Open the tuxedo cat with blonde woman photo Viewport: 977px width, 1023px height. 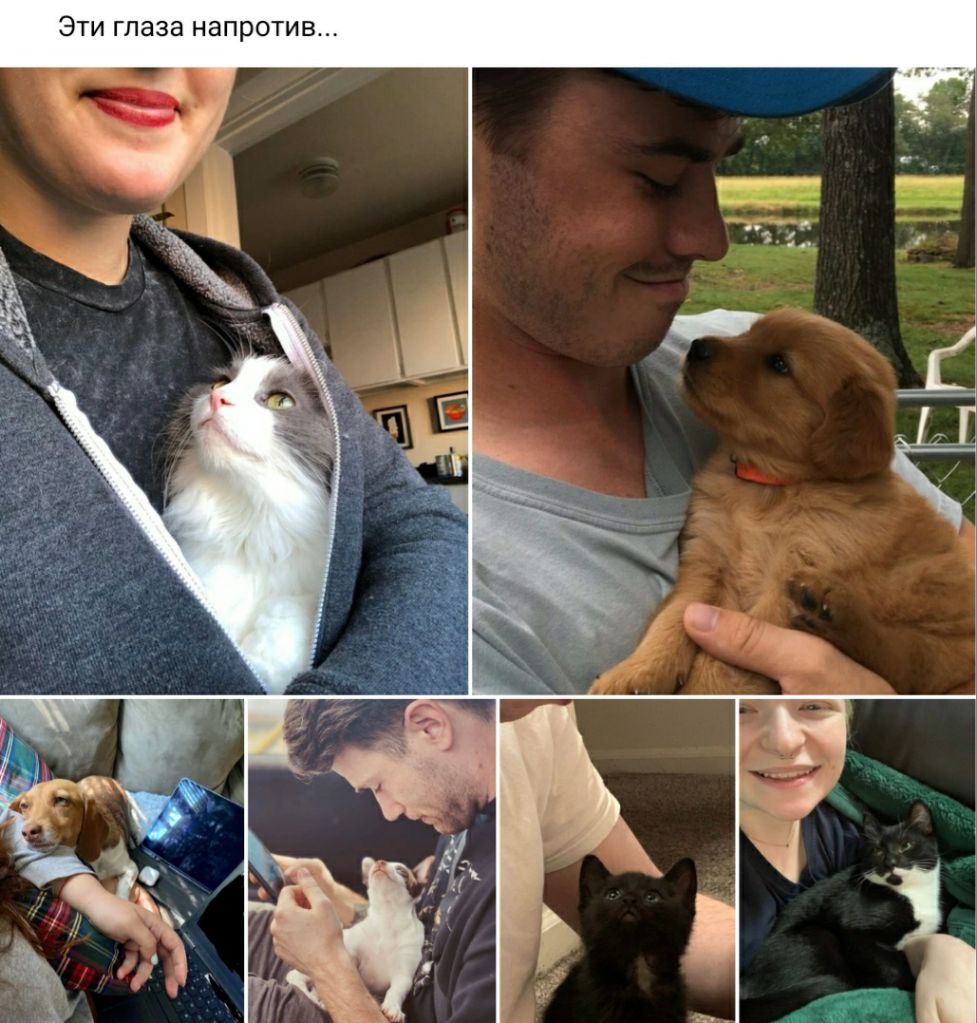pyautogui.click(x=858, y=861)
